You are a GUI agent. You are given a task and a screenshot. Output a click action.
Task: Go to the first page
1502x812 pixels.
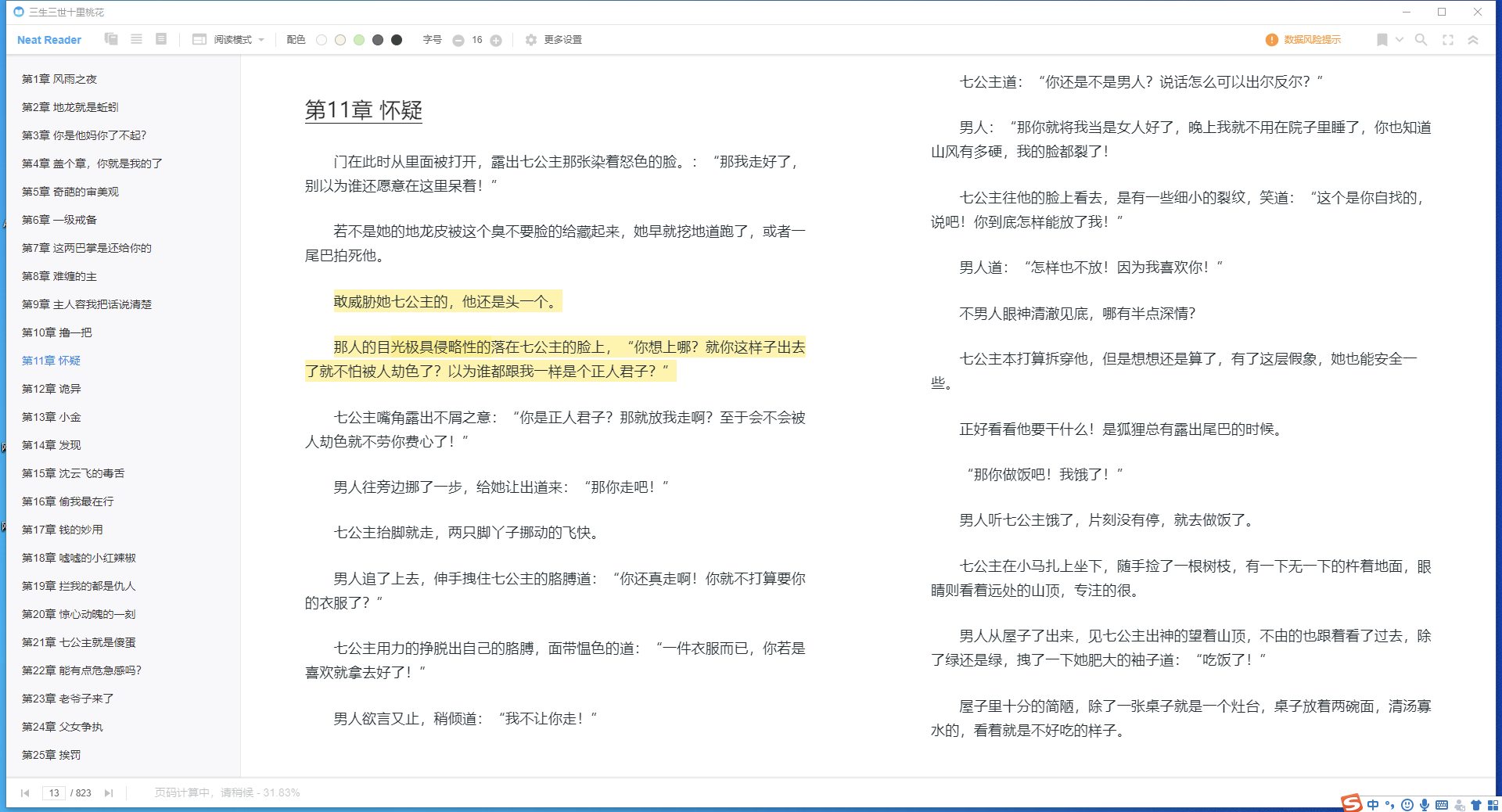click(25, 792)
